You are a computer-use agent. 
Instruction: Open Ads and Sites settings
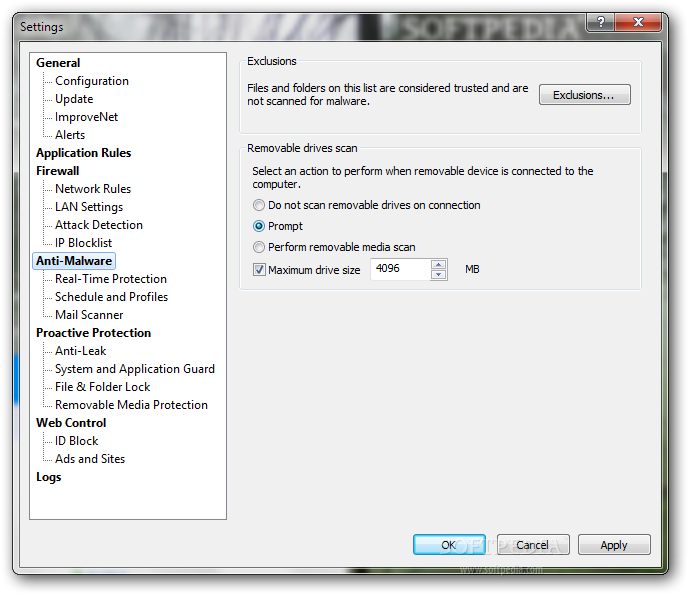point(90,459)
